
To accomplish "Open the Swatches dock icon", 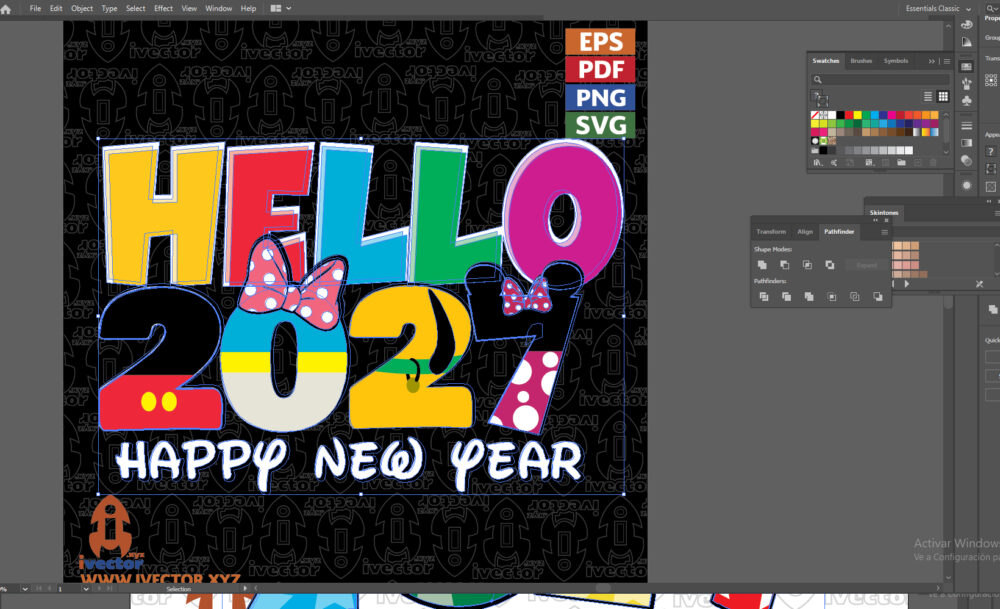I will [x=967, y=66].
